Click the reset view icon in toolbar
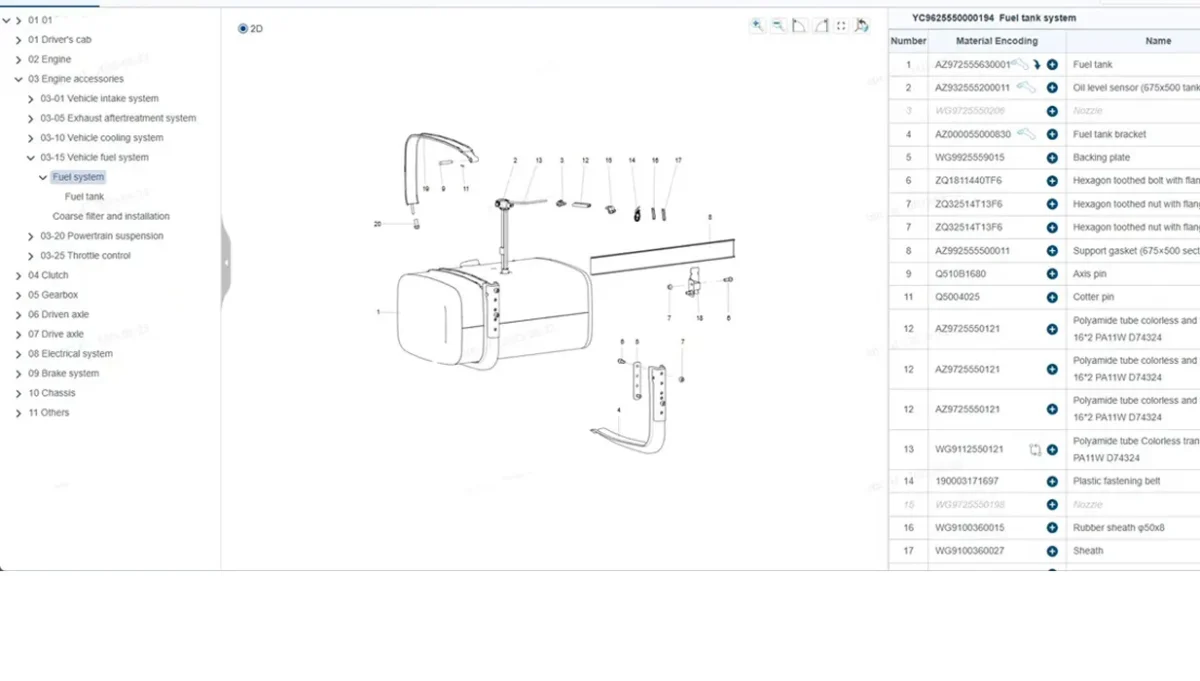1200x681 pixels. pos(862,26)
